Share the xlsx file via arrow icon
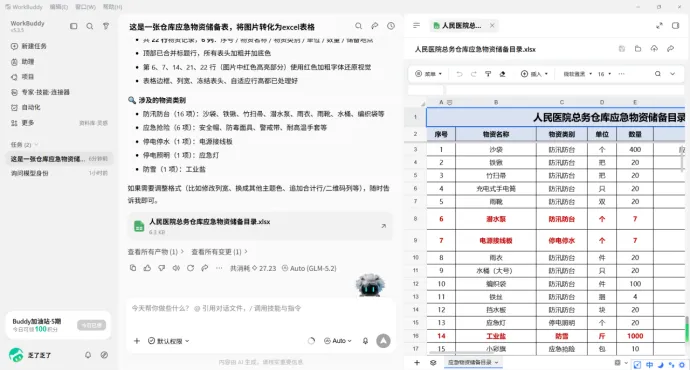690x370 pixels. (670, 49)
